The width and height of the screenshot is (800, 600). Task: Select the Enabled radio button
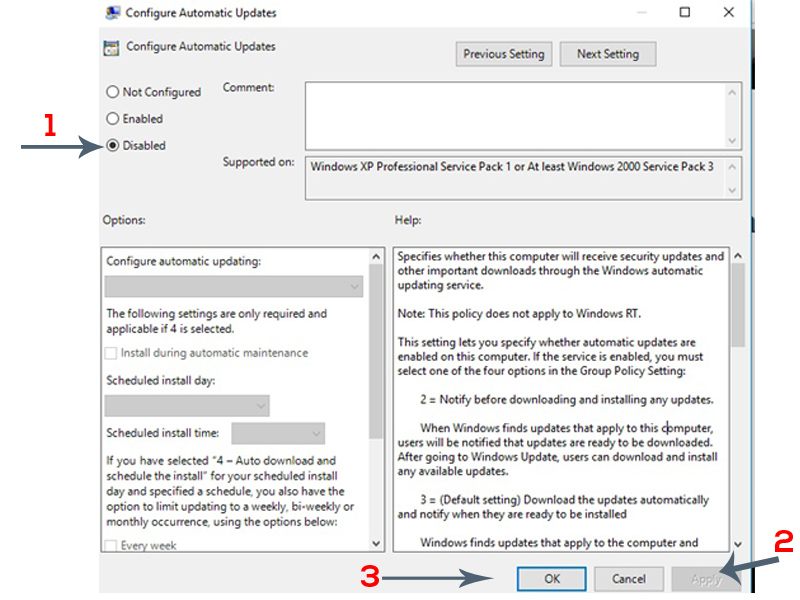click(112, 119)
